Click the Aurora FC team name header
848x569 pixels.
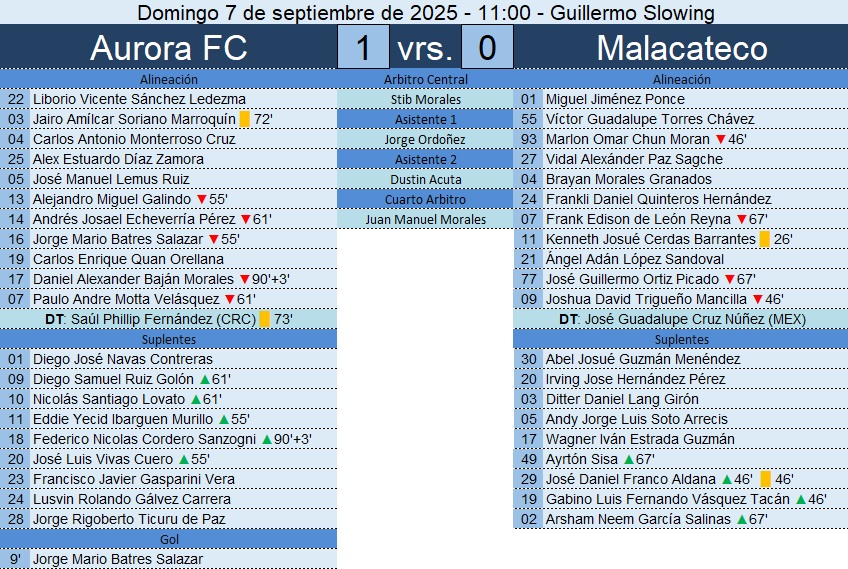pos(168,47)
